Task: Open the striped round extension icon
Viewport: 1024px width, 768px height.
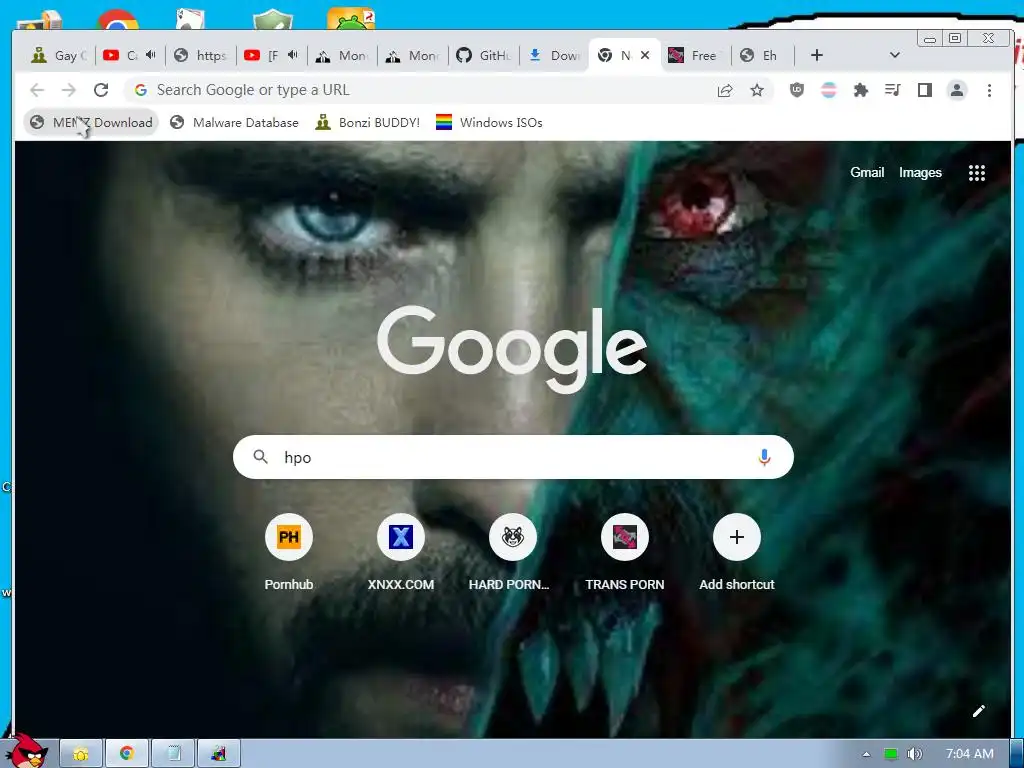Action: 829,90
